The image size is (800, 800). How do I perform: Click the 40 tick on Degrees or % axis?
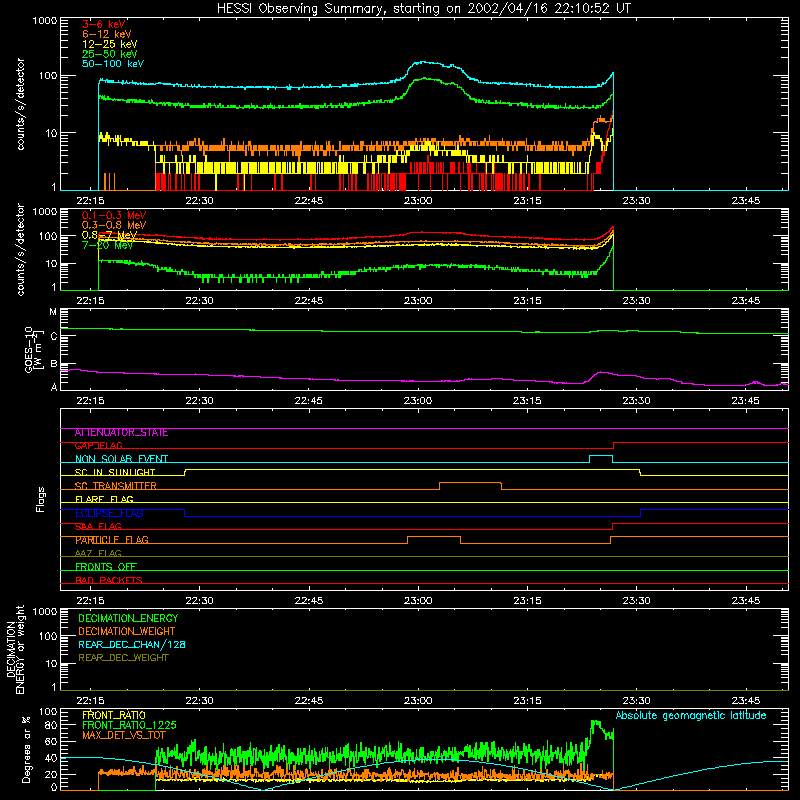51,759
